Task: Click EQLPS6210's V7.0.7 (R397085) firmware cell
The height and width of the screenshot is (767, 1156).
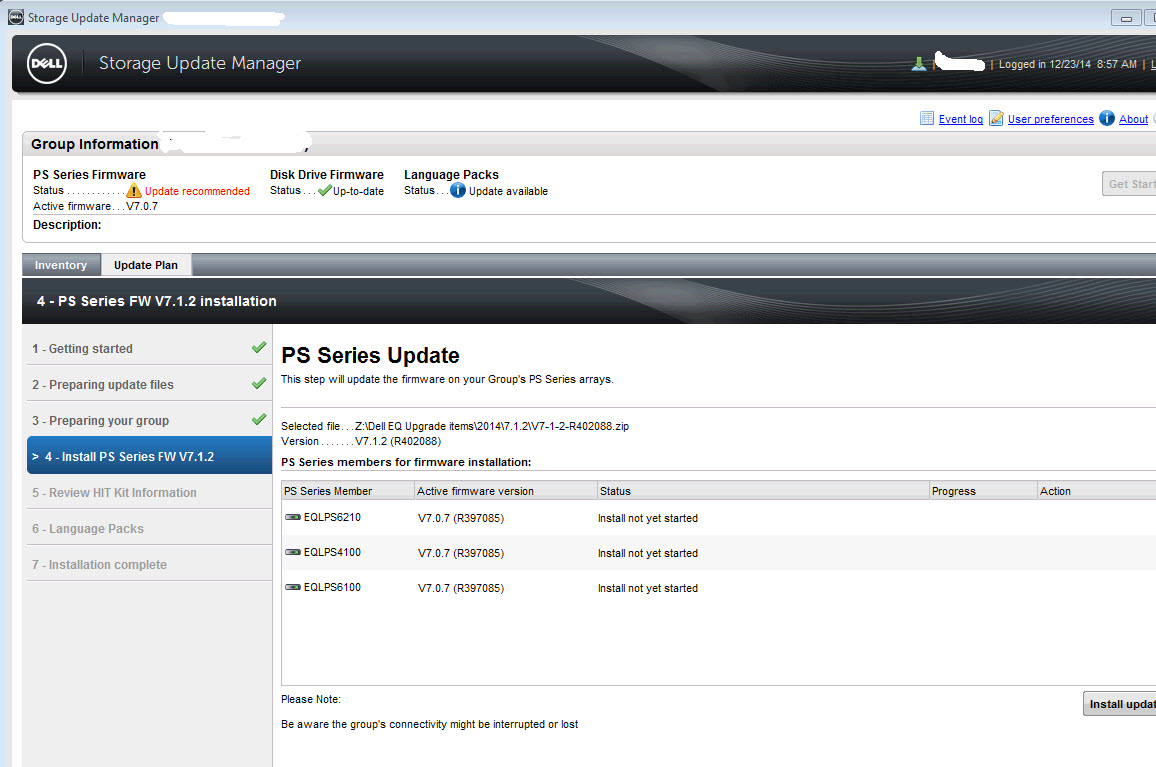Action: [461, 518]
